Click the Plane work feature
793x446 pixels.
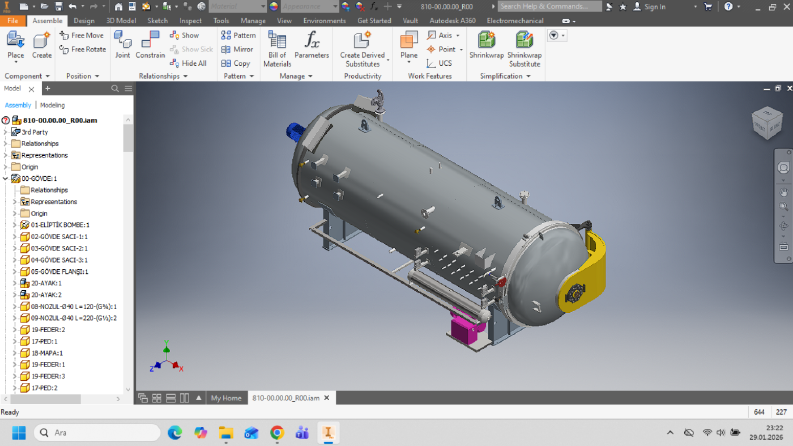[409, 46]
